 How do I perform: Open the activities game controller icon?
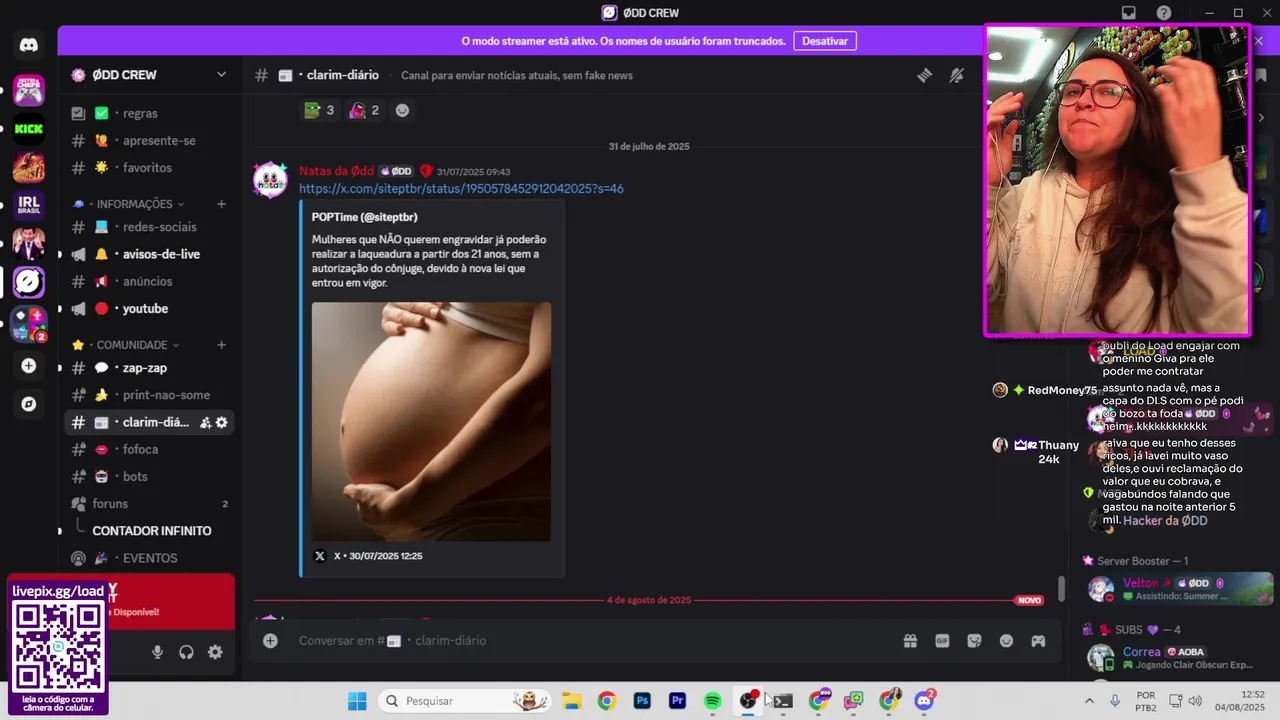pyautogui.click(x=1038, y=641)
